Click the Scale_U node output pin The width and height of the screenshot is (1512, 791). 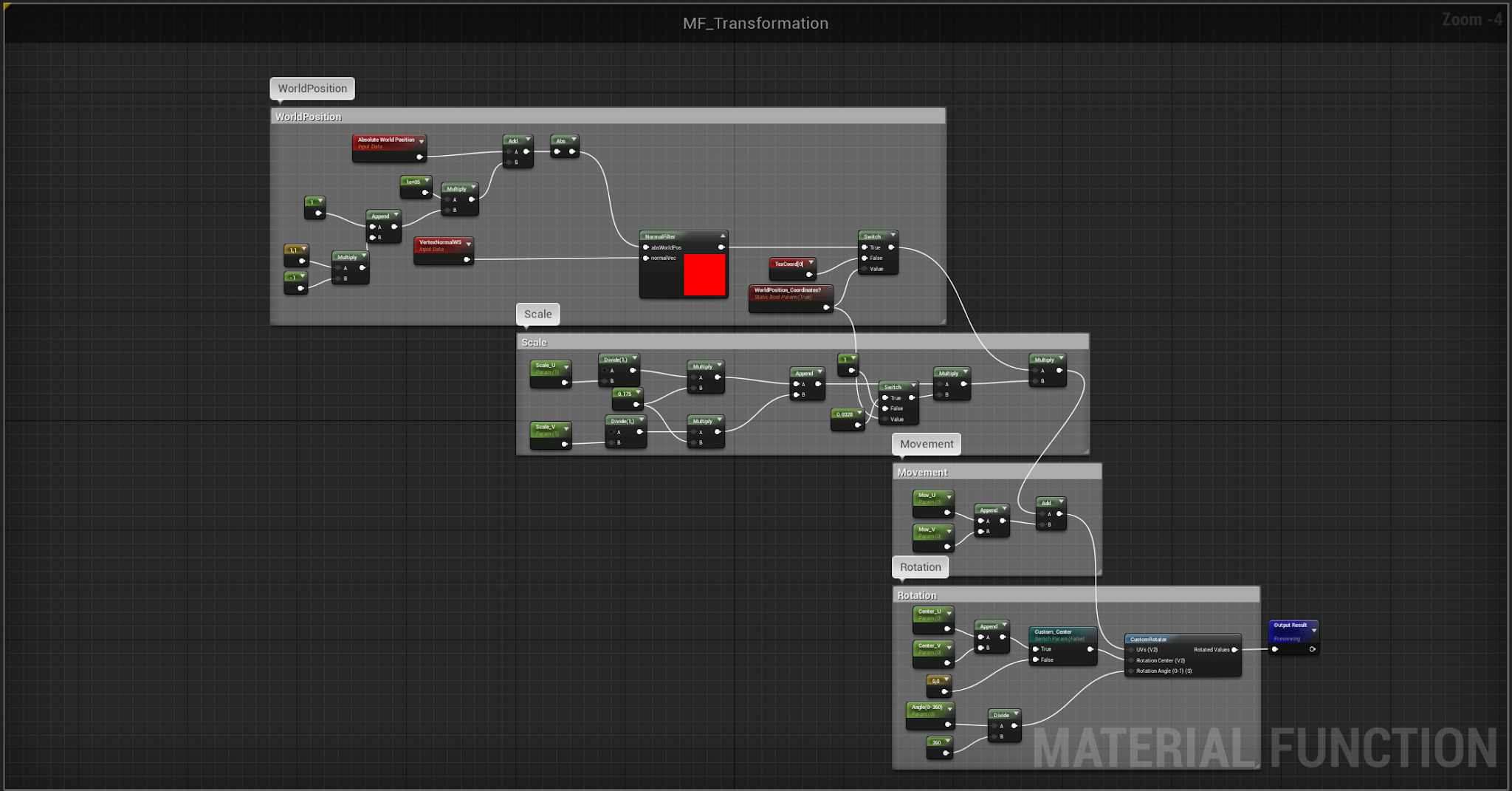click(565, 383)
